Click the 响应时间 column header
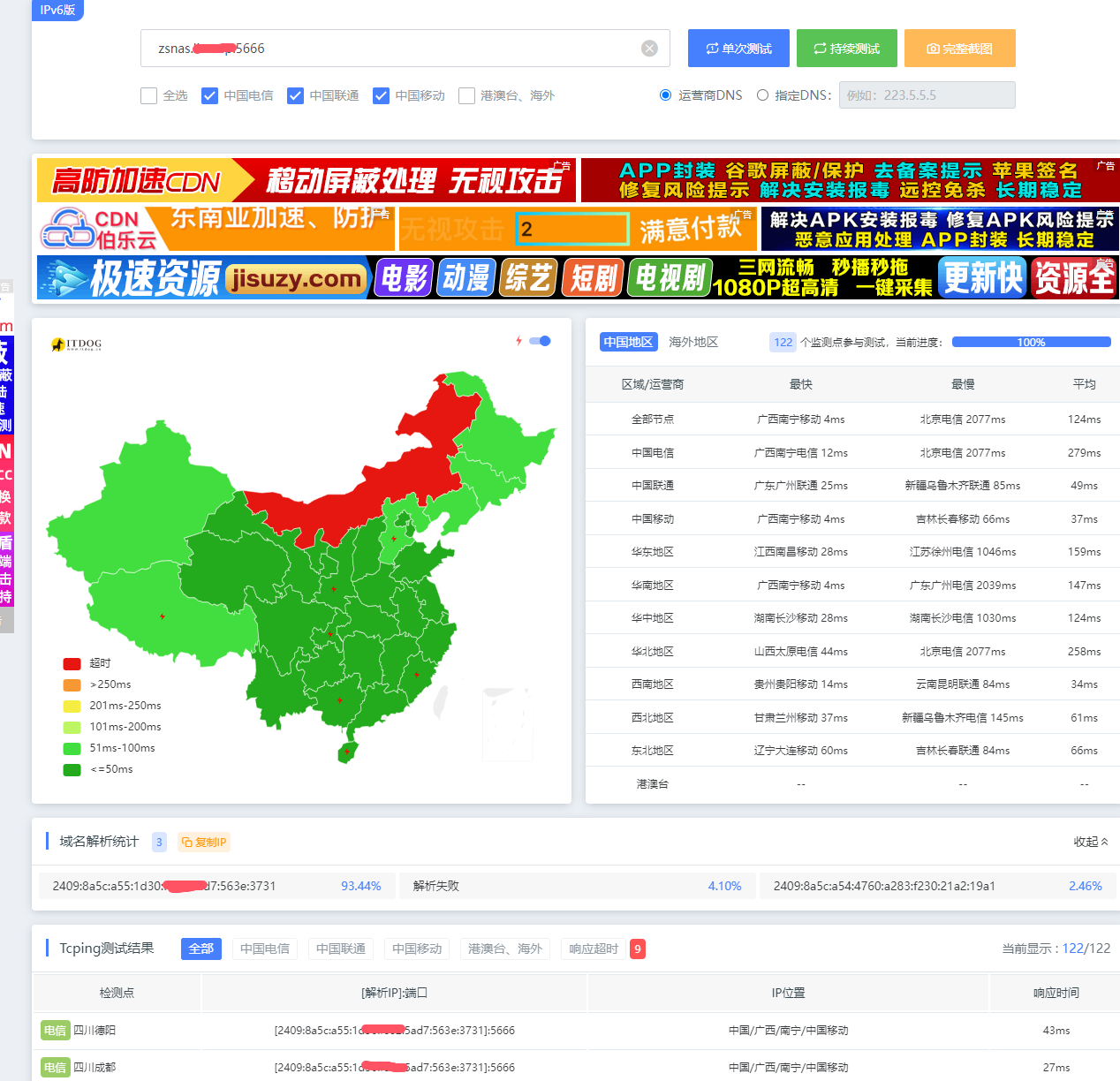 (1056, 993)
